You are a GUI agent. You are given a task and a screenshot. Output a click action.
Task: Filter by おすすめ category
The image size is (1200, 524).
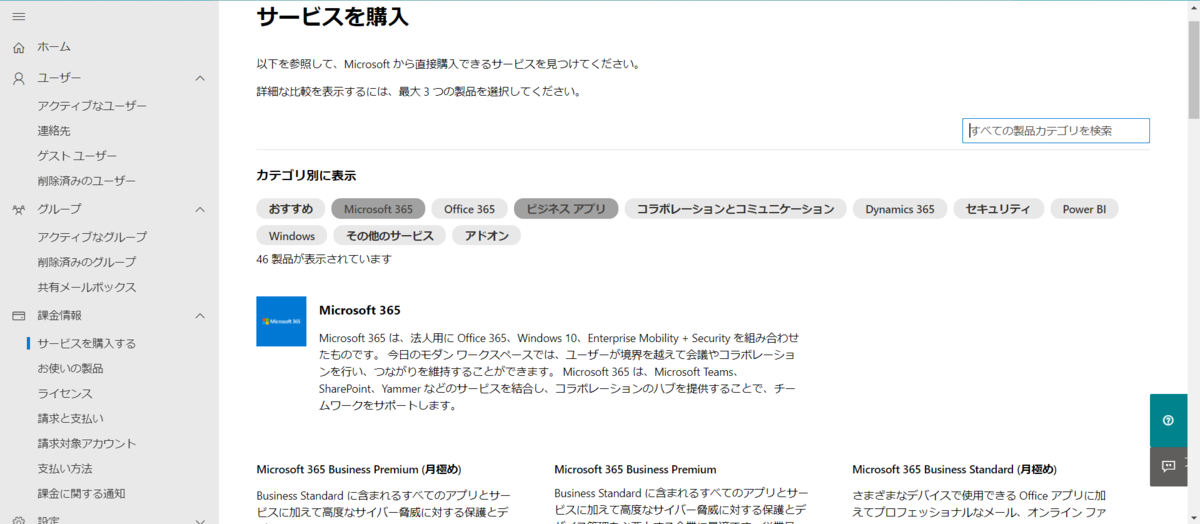[x=290, y=209]
